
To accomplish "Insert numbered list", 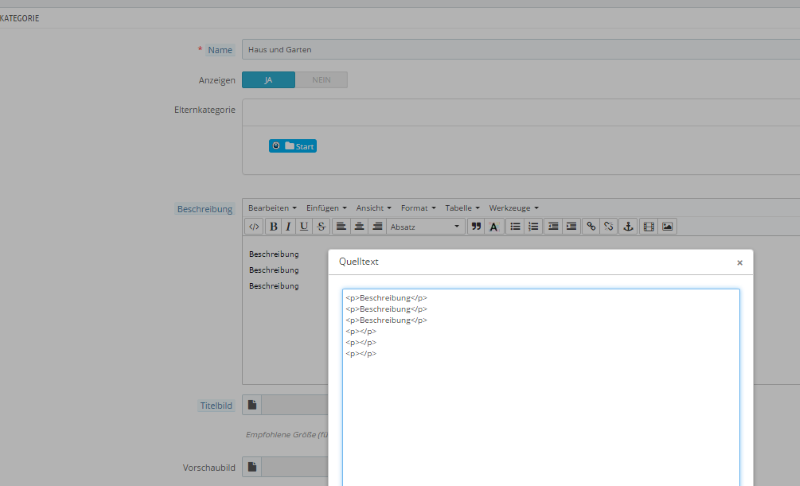I will click(533, 227).
